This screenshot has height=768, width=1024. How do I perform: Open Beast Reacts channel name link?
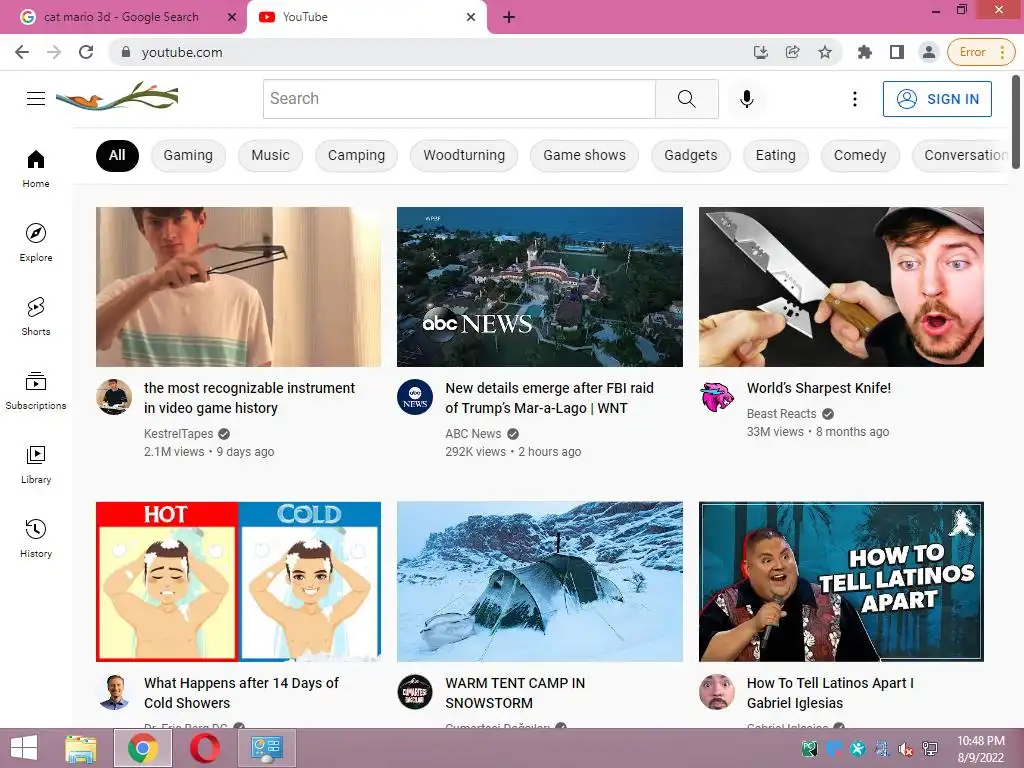[781, 413]
